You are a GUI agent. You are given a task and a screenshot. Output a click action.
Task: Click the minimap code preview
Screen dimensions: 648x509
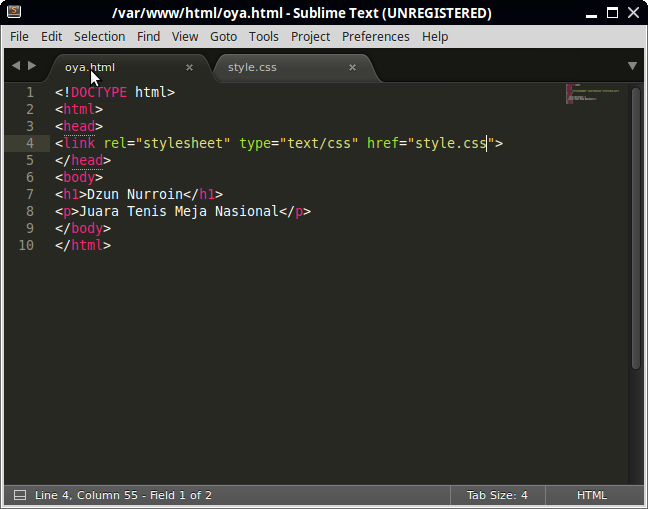tap(592, 94)
